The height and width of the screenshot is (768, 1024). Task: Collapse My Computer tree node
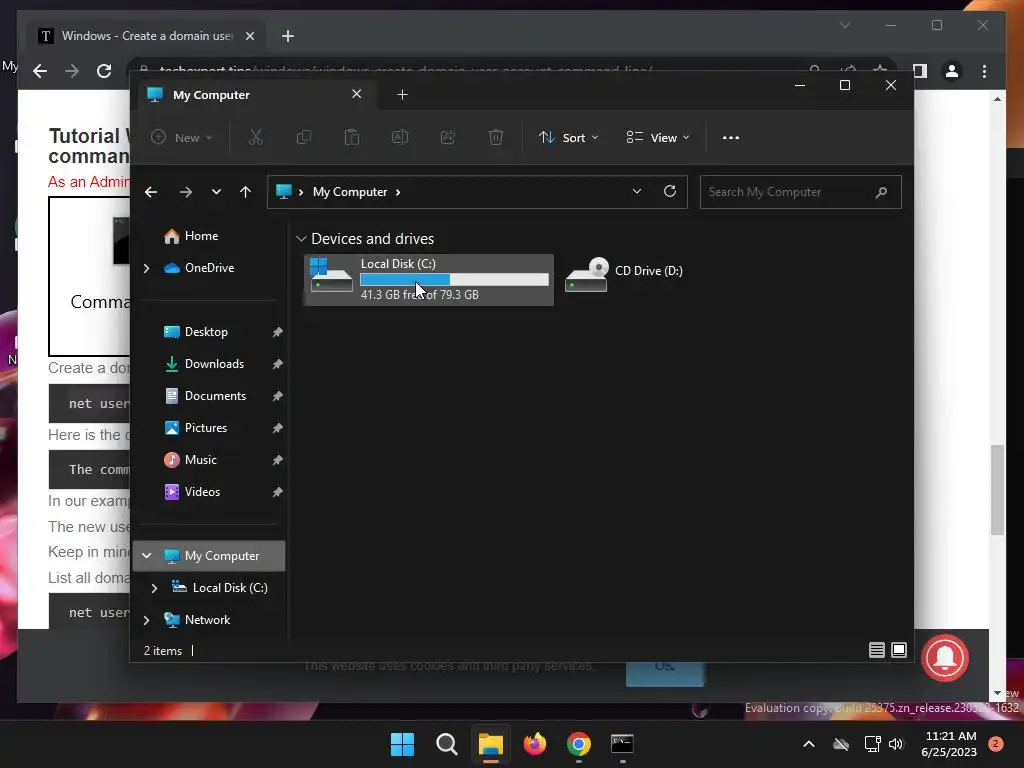click(x=146, y=556)
